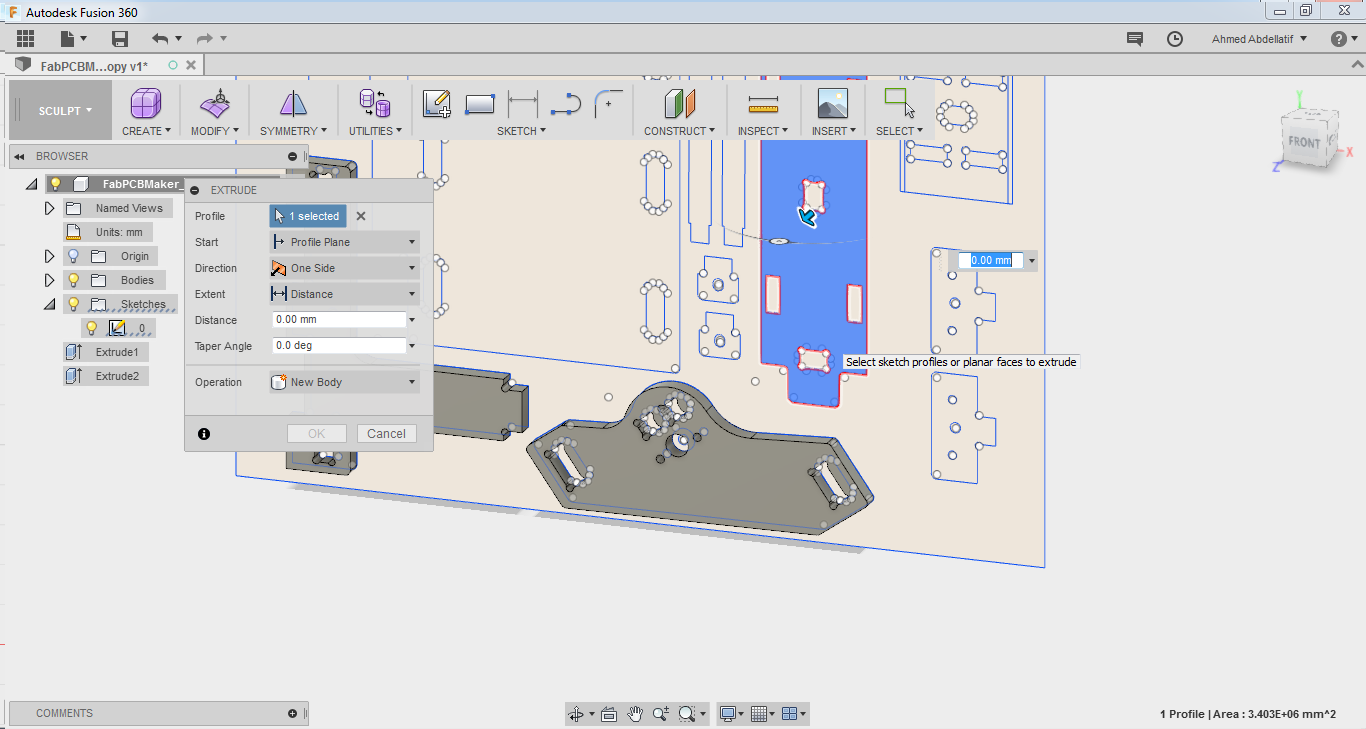This screenshot has height=729, width=1366.
Task: Open the CREATE menu
Action: coord(146,131)
